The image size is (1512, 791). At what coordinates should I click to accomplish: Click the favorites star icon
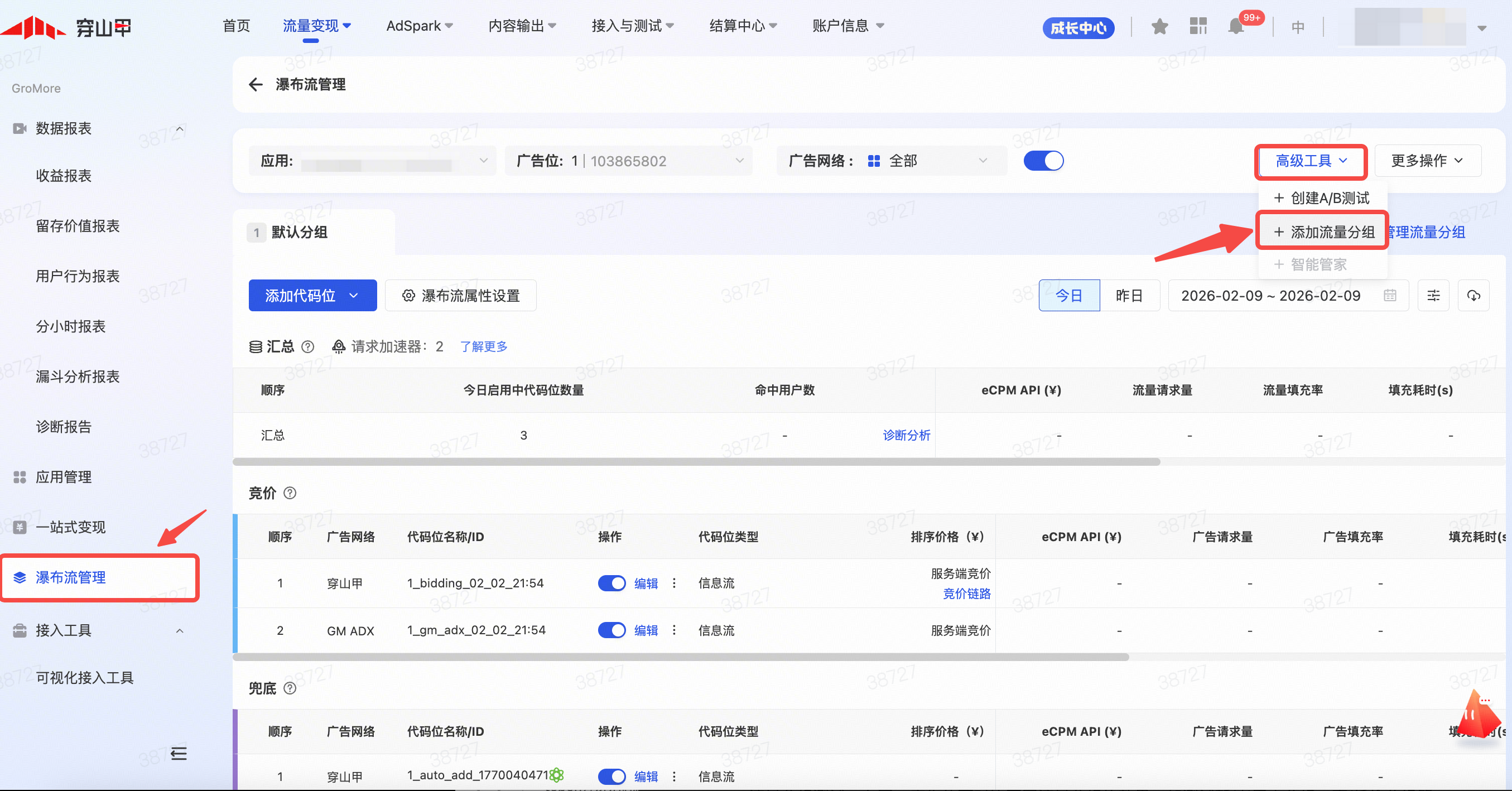click(x=1159, y=27)
